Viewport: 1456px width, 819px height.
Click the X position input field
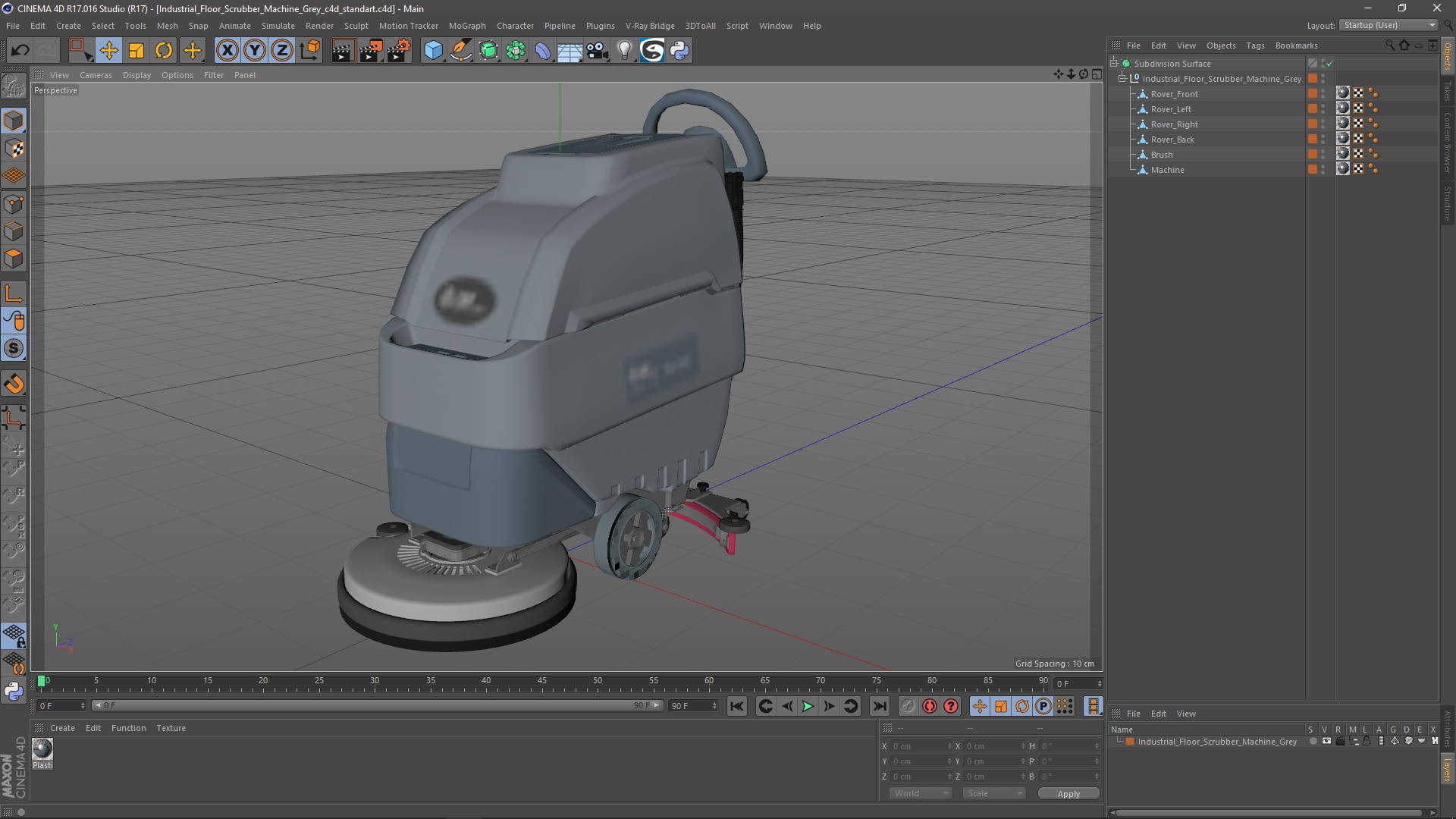(914, 746)
